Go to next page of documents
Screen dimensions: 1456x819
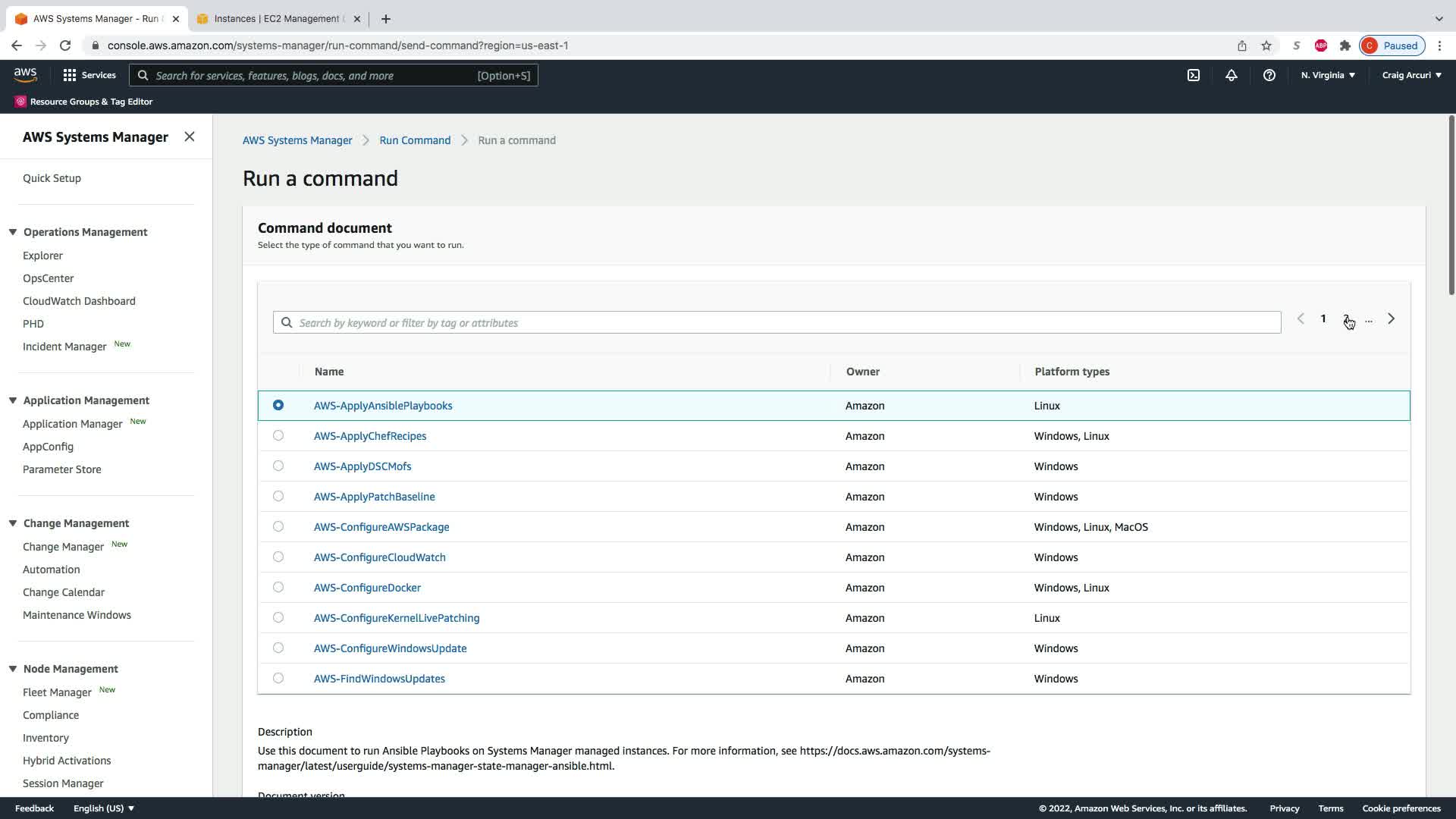point(1391,319)
